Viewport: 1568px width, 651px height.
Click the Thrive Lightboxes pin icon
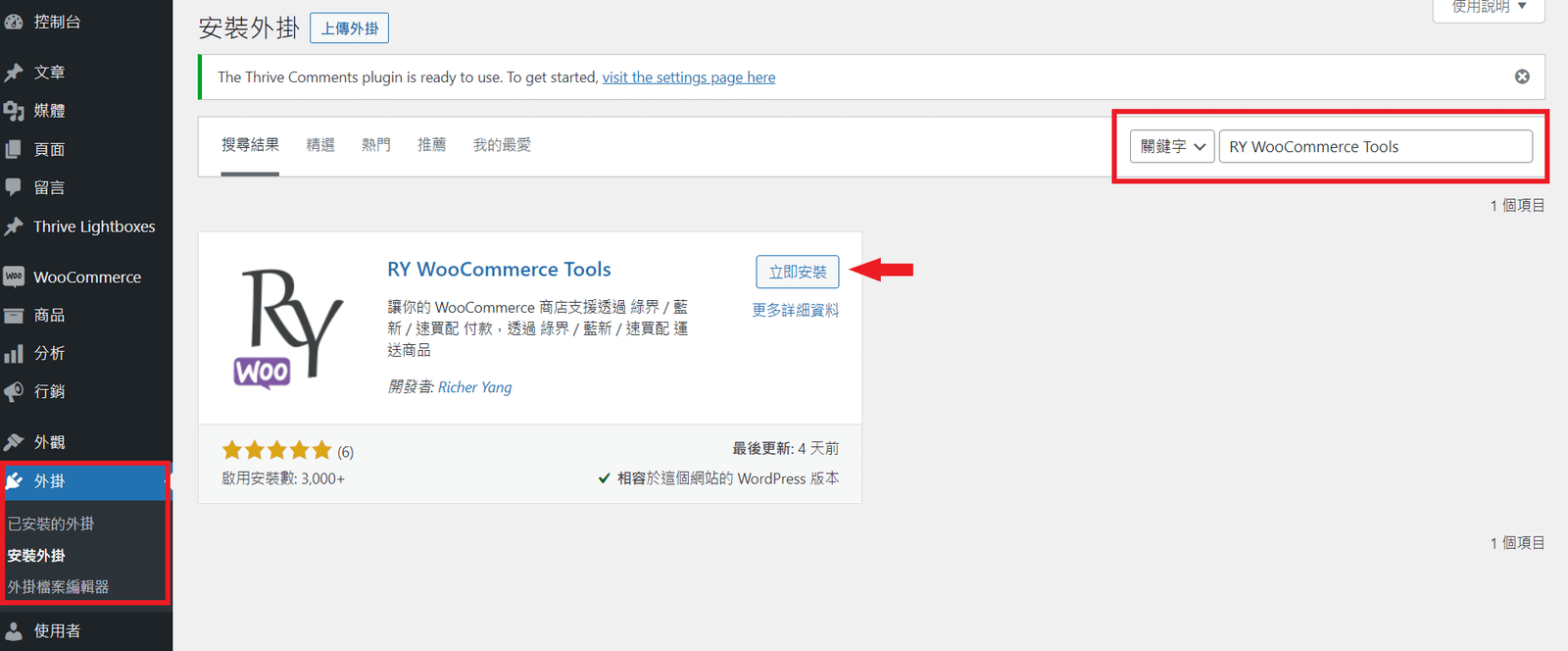tap(14, 226)
